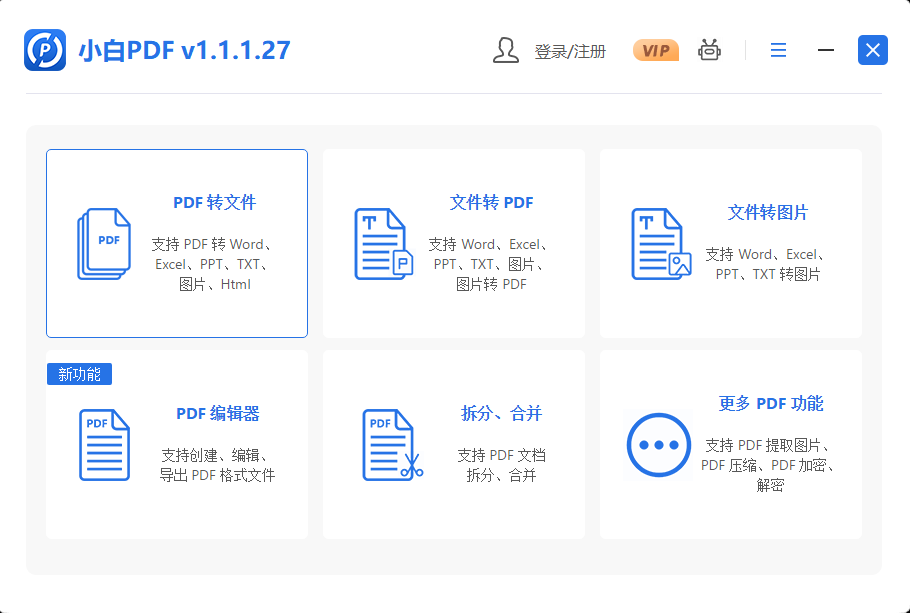Click text PPT、TXT 转图片
The image size is (910, 613).
pos(768,274)
